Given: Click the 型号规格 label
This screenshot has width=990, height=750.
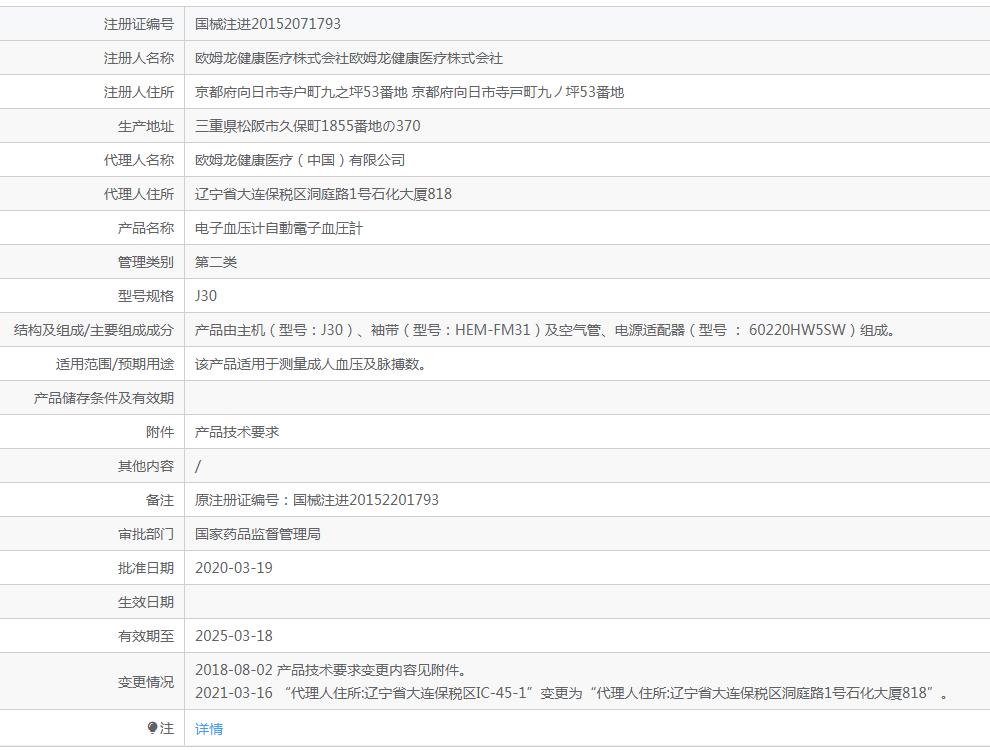Looking at the screenshot, I should click(x=146, y=296).
